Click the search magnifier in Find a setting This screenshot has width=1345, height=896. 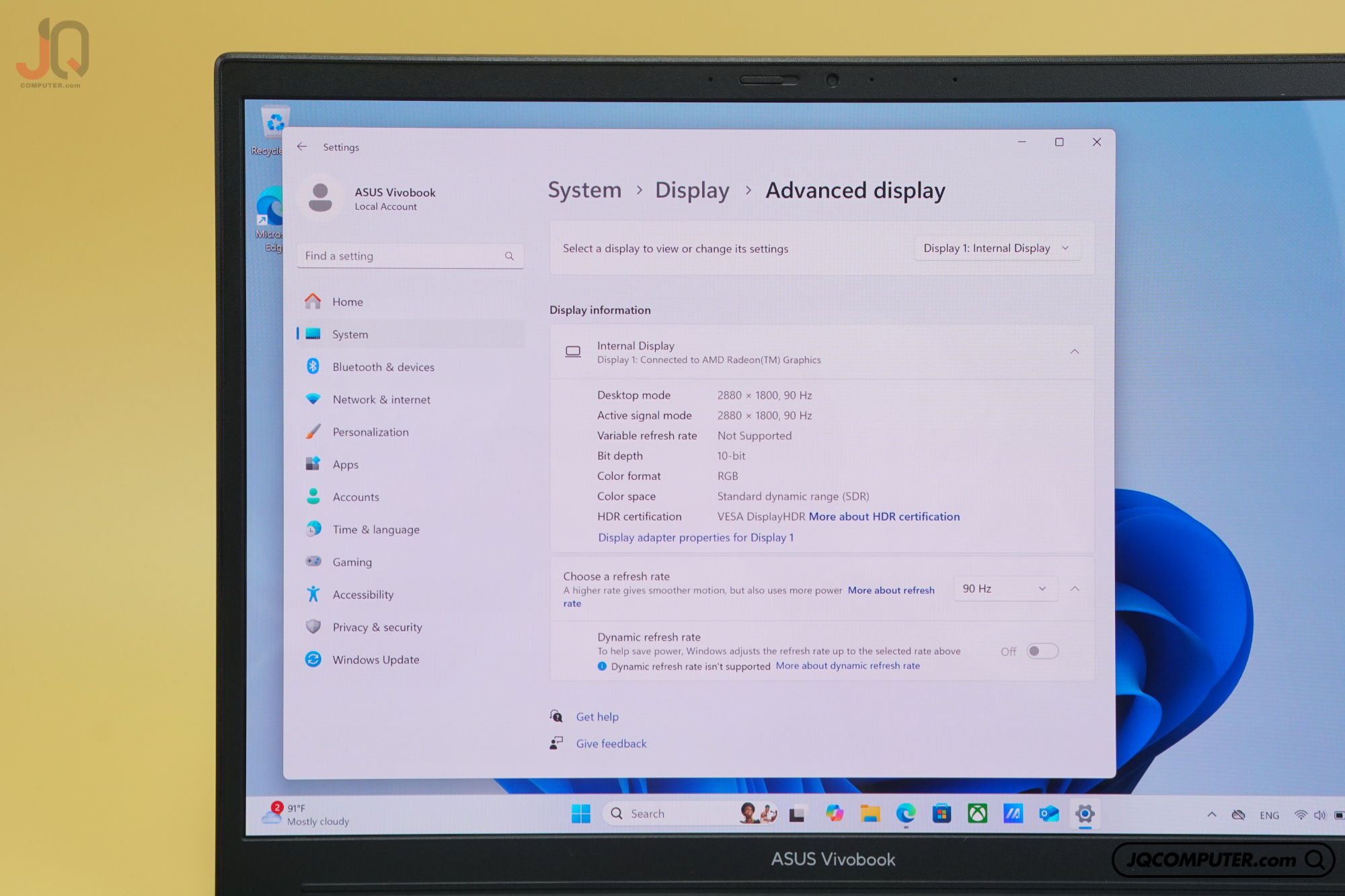[x=509, y=256]
